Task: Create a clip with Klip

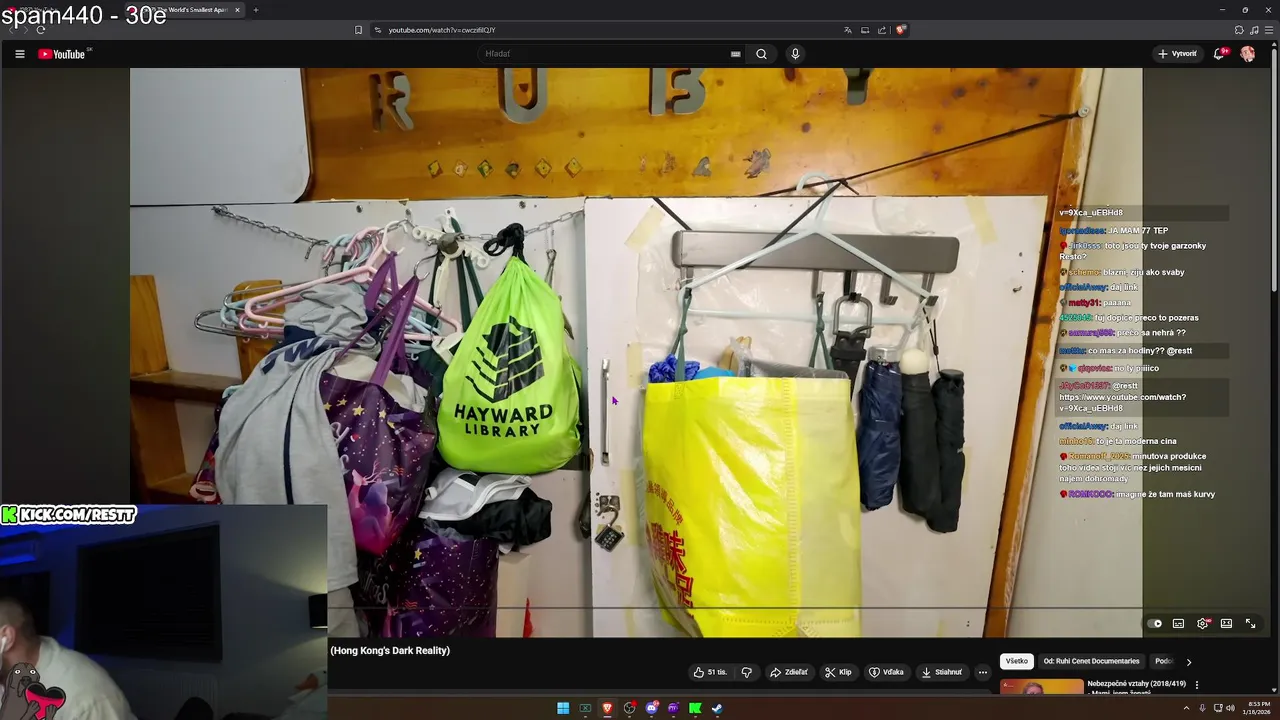Action: pos(838,672)
